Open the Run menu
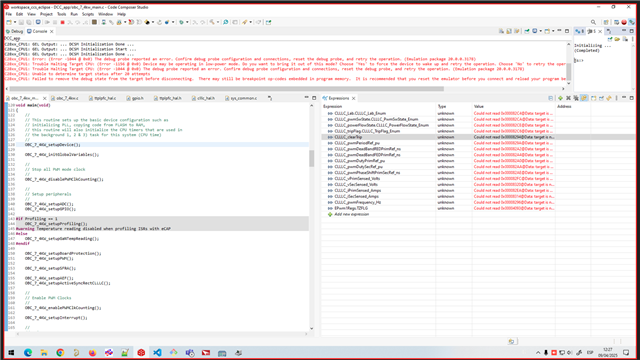Screen dimensions: 640x360 tap(74, 14)
